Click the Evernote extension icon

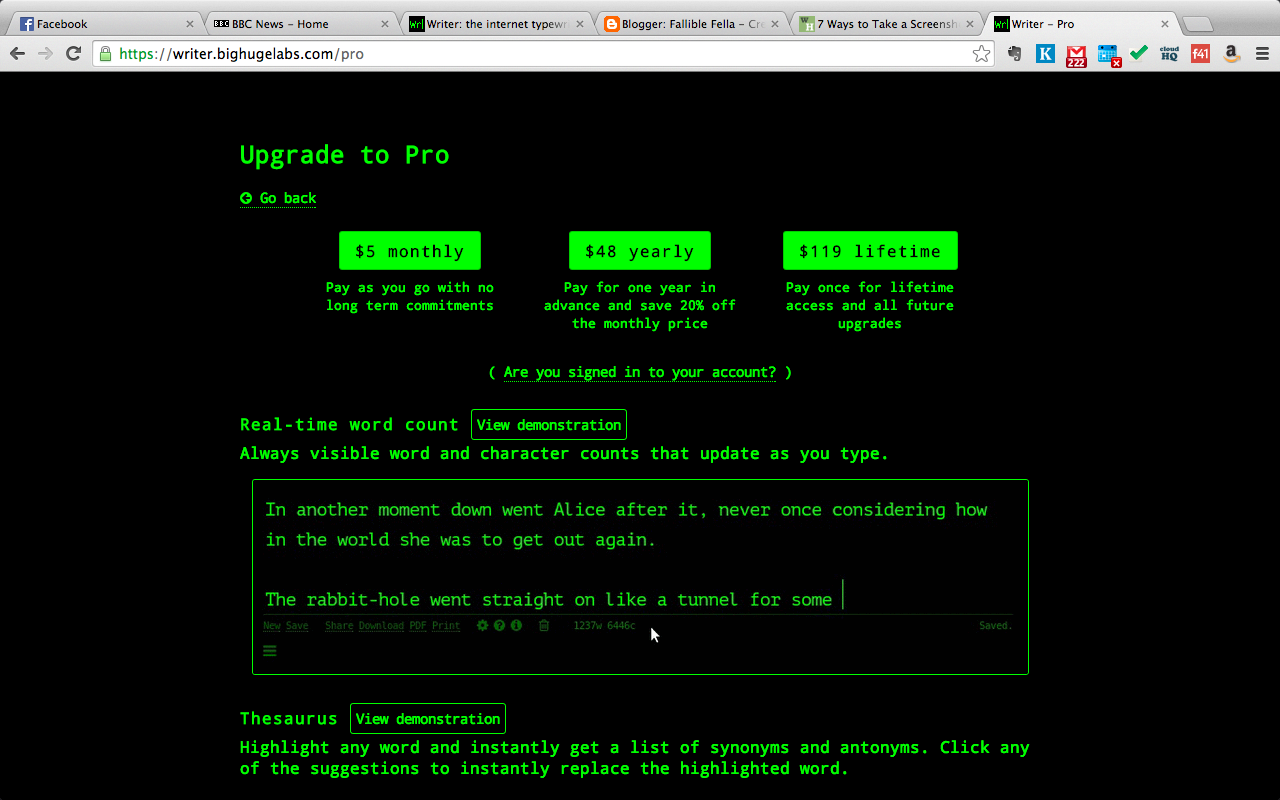click(1015, 54)
